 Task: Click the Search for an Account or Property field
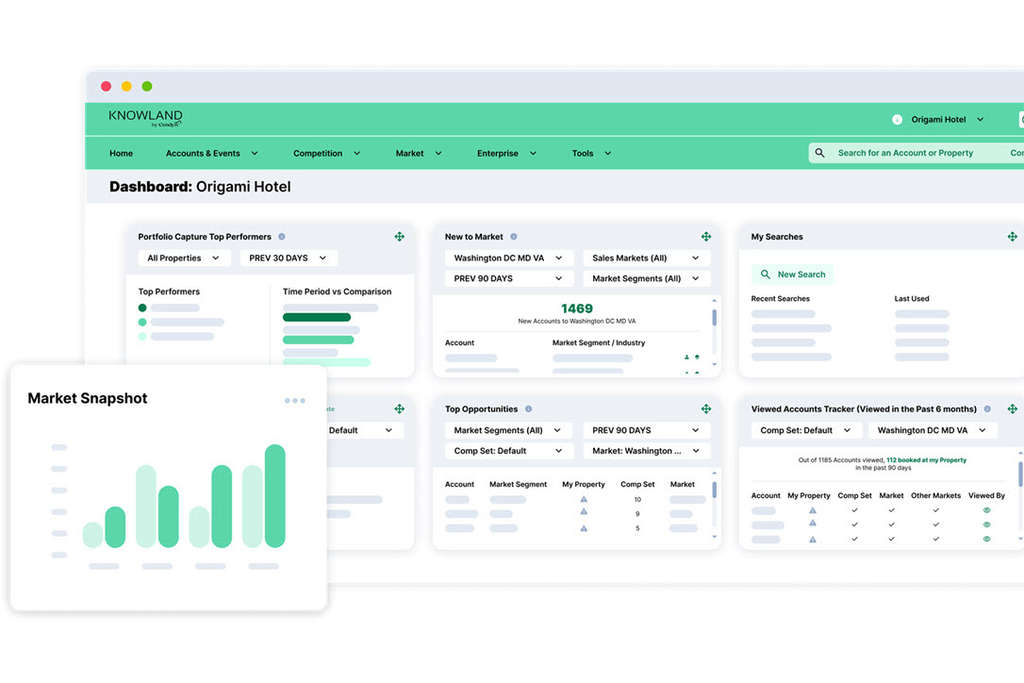click(x=905, y=153)
